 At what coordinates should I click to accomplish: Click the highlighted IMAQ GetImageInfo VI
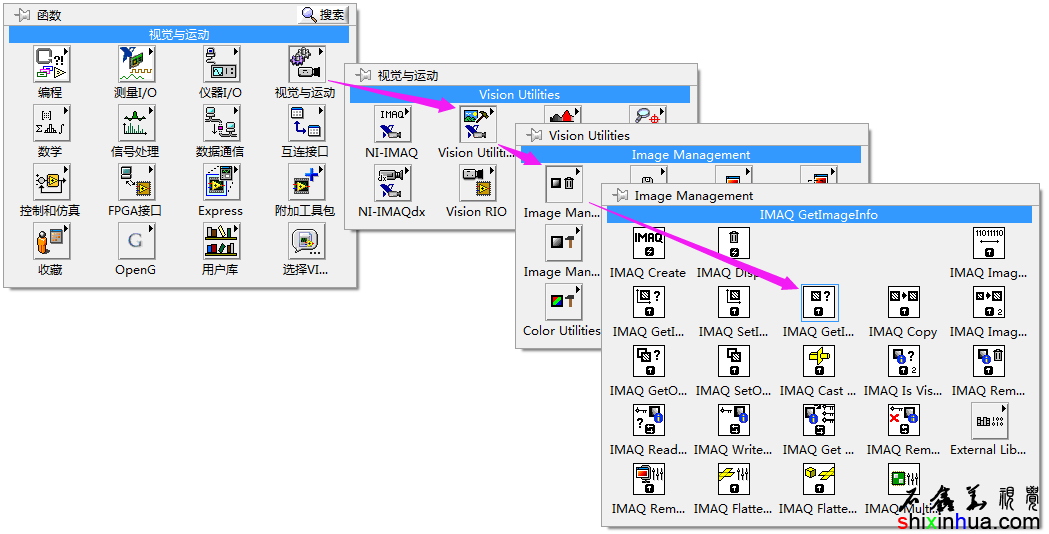click(x=819, y=303)
